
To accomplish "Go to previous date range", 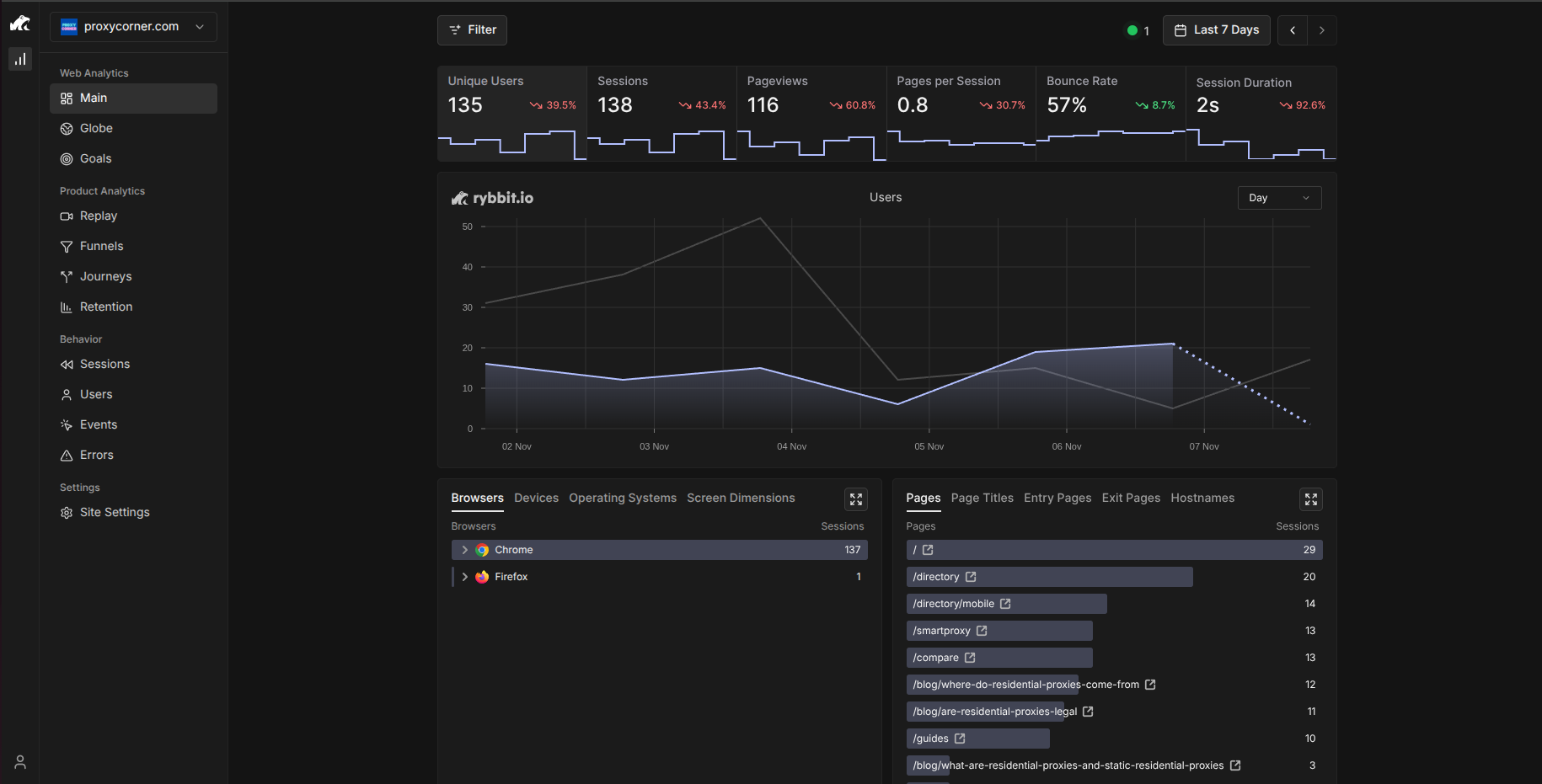I will click(1293, 30).
